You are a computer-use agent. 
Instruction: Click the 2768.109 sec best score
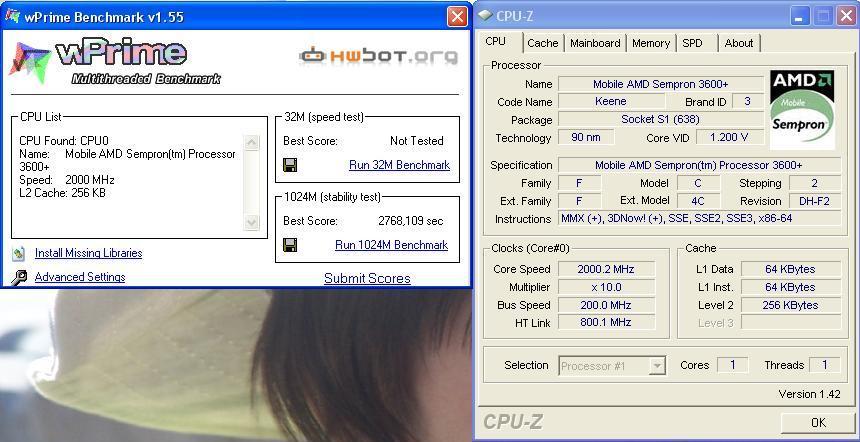coord(411,222)
